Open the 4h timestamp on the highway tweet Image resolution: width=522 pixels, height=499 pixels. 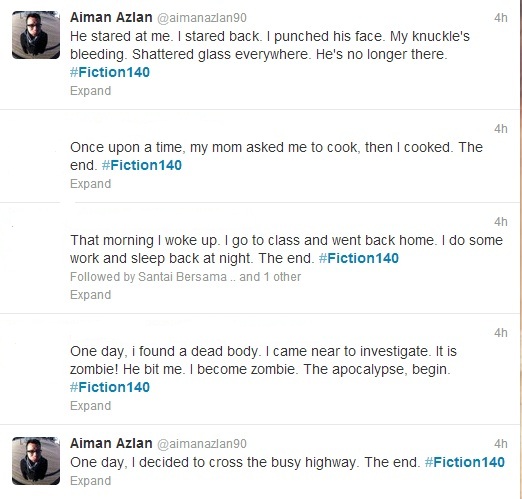[x=501, y=444]
